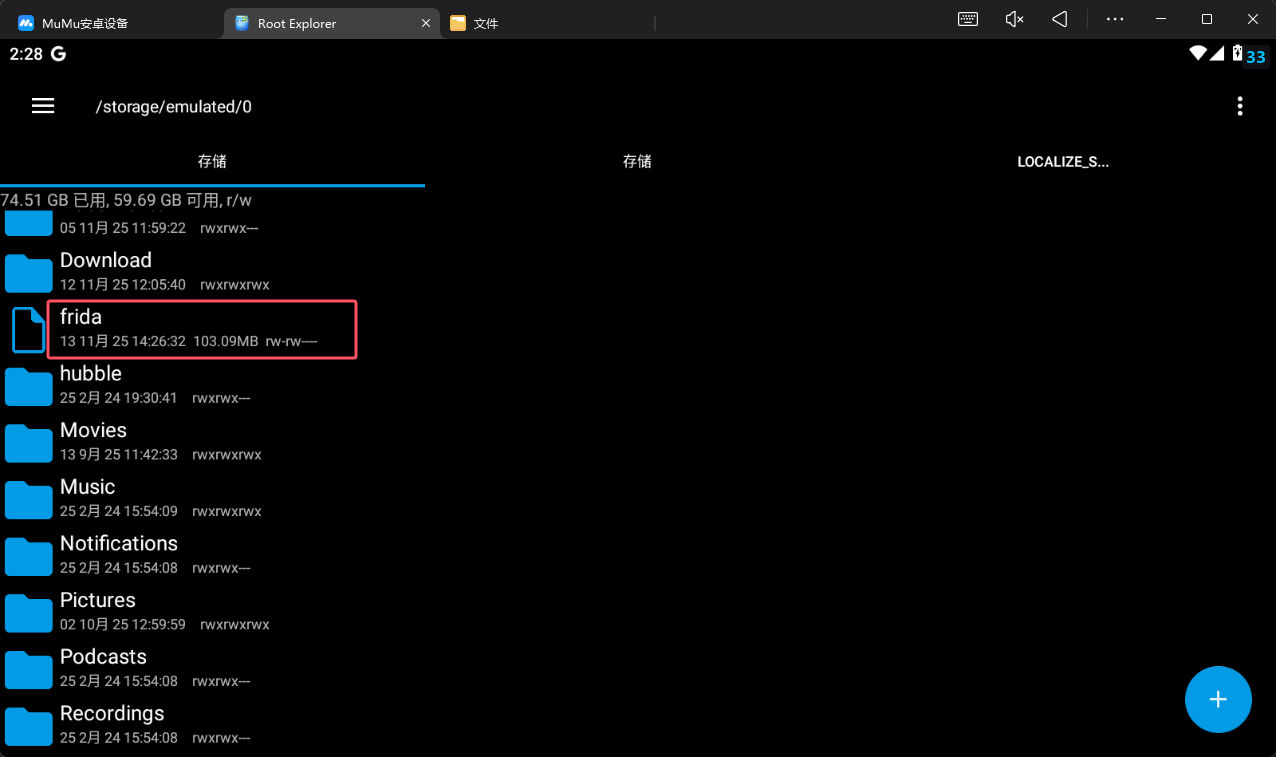
Task: Click the /storage/emulated/0 path
Action: point(174,106)
